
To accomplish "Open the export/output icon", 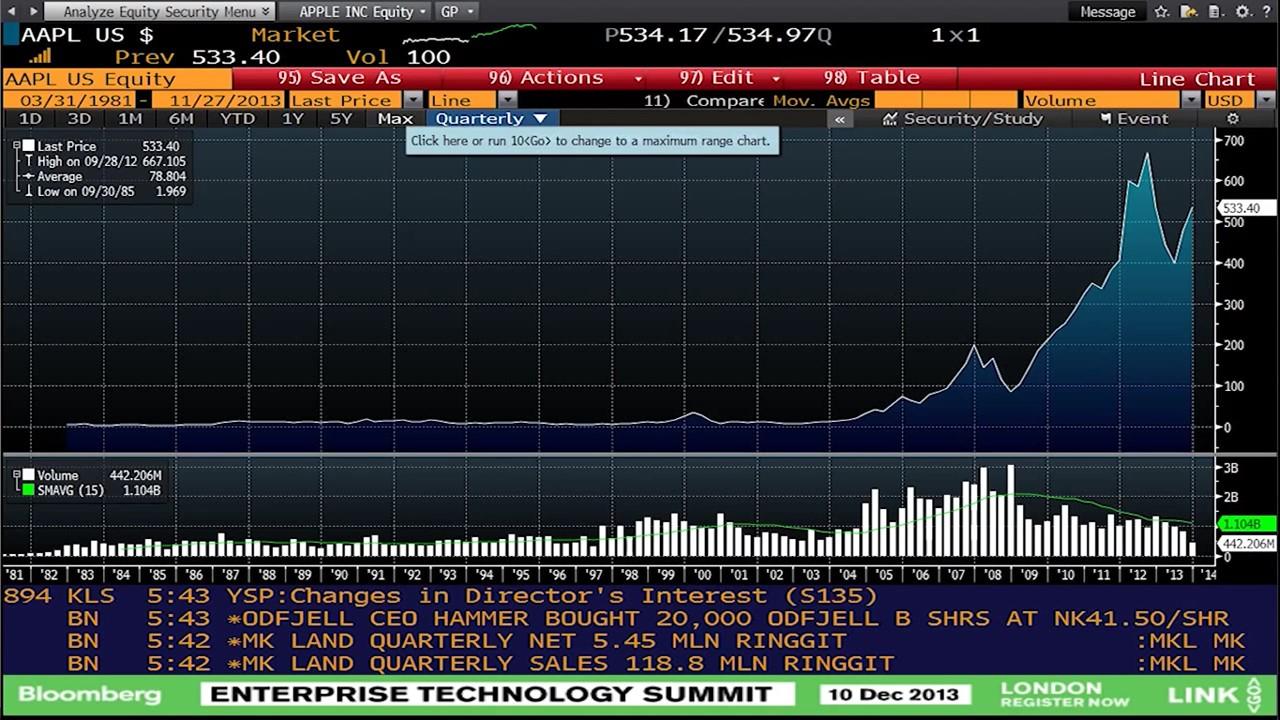I will [1189, 12].
